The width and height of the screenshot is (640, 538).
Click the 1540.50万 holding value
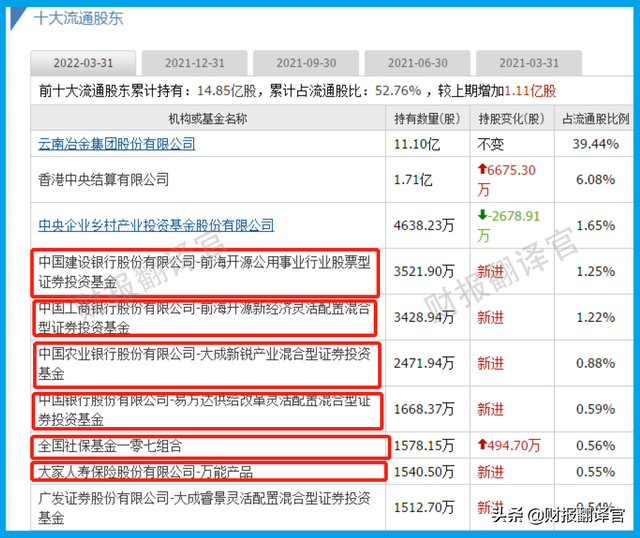pos(424,472)
